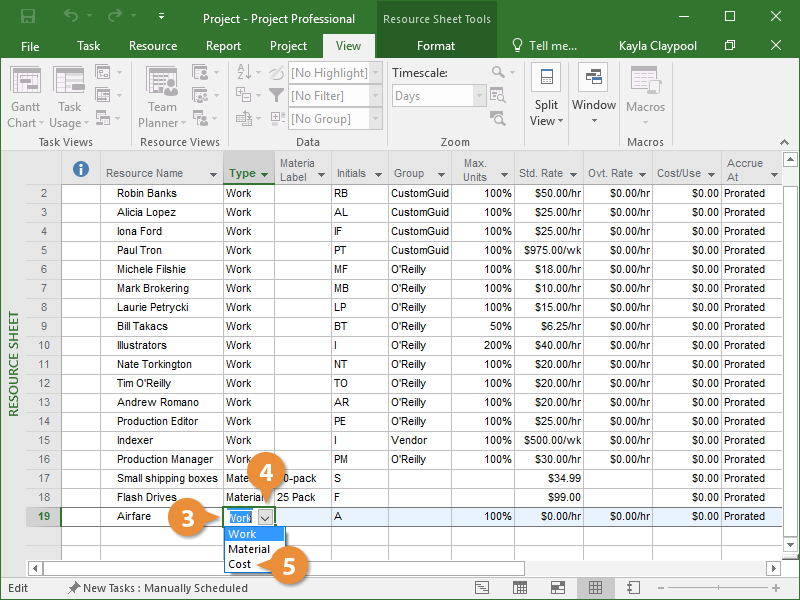Click the Tell me search box
Viewport: 800px width, 600px height.
tap(545, 46)
